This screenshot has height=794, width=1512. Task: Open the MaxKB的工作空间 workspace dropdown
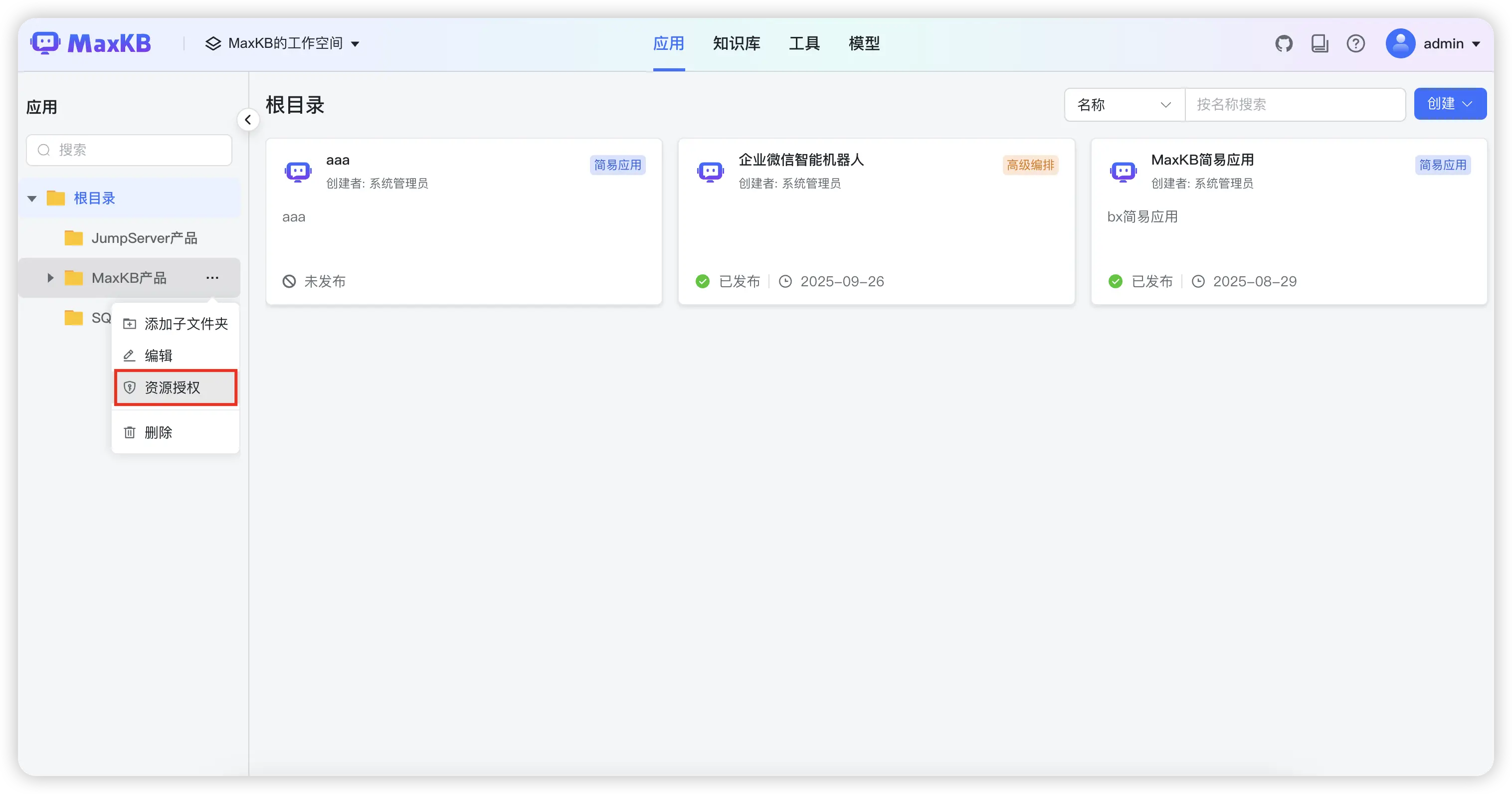[282, 43]
